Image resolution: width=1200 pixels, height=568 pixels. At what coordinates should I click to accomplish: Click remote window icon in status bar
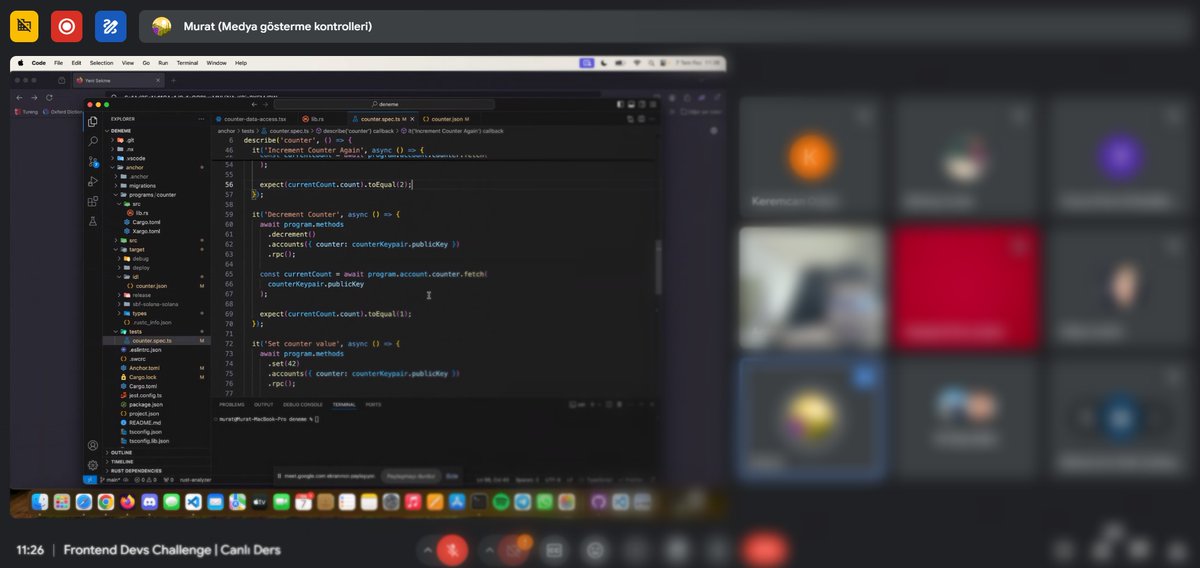click(x=89, y=480)
